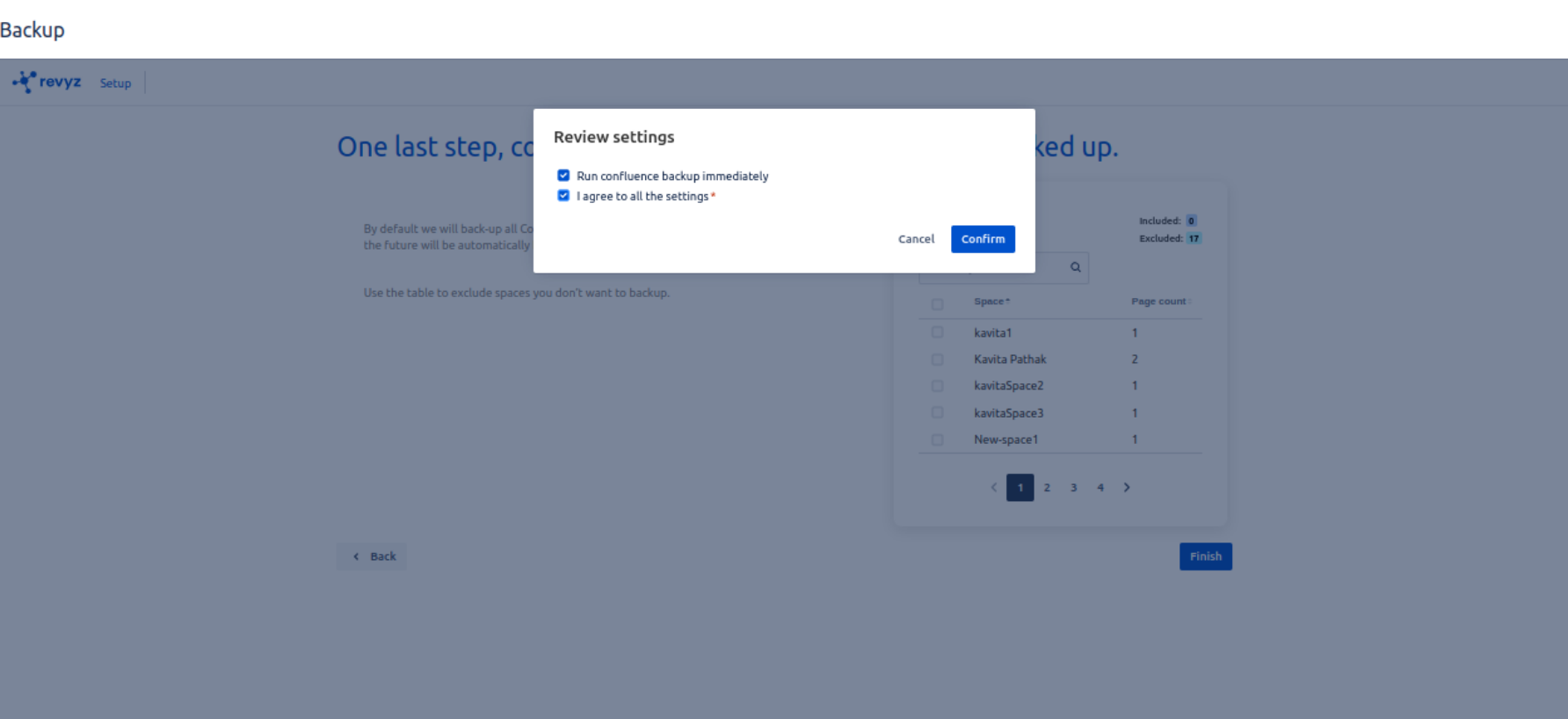Jump to page 2 of spaces

click(1047, 488)
